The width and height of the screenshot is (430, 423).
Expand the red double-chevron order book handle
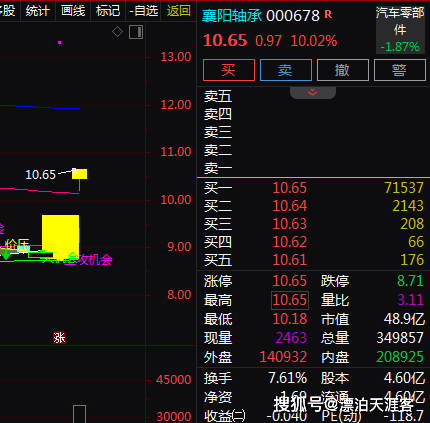pos(313,92)
